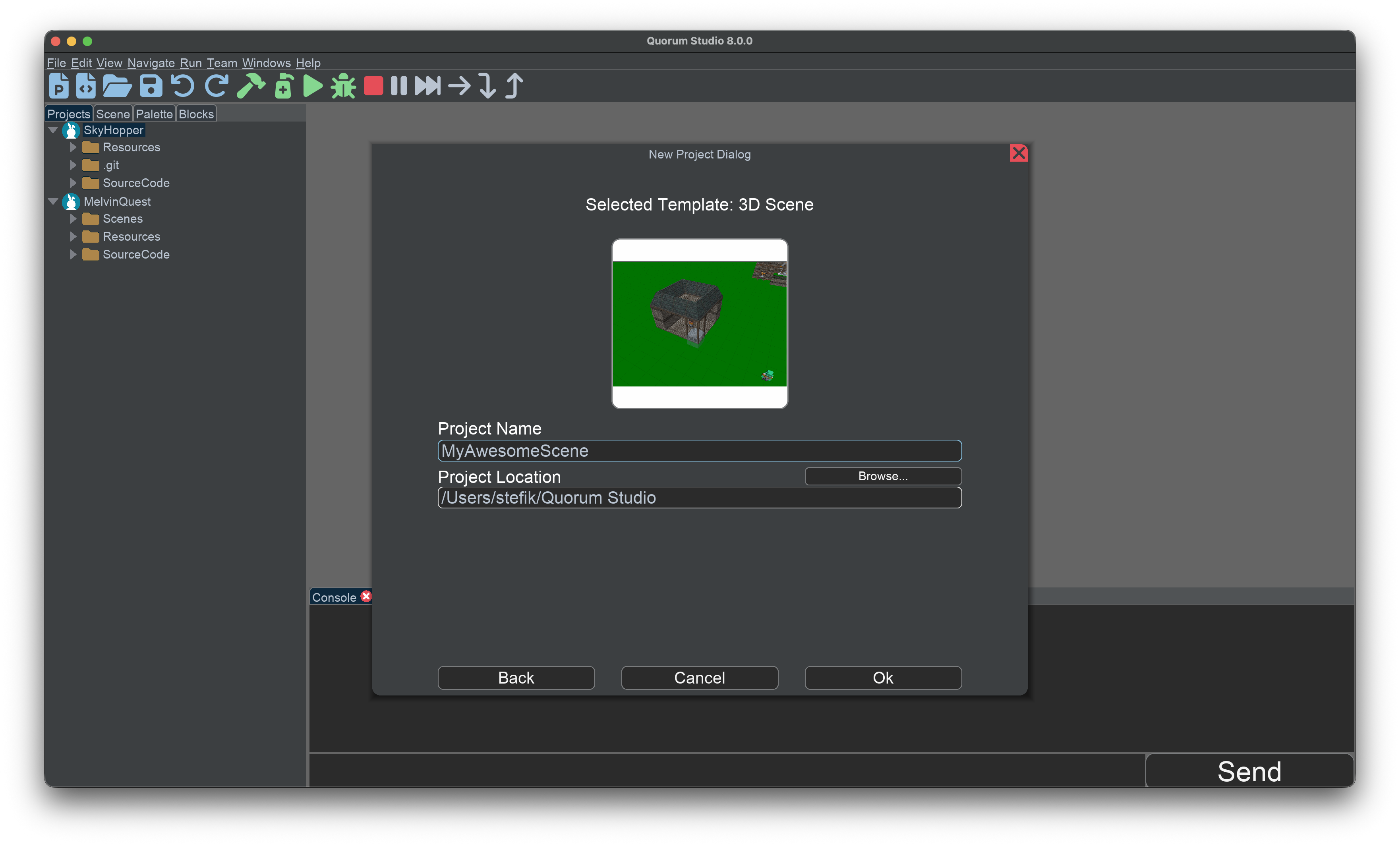
Task: Expand the Resources folder under MelvinQuest
Action: click(73, 236)
